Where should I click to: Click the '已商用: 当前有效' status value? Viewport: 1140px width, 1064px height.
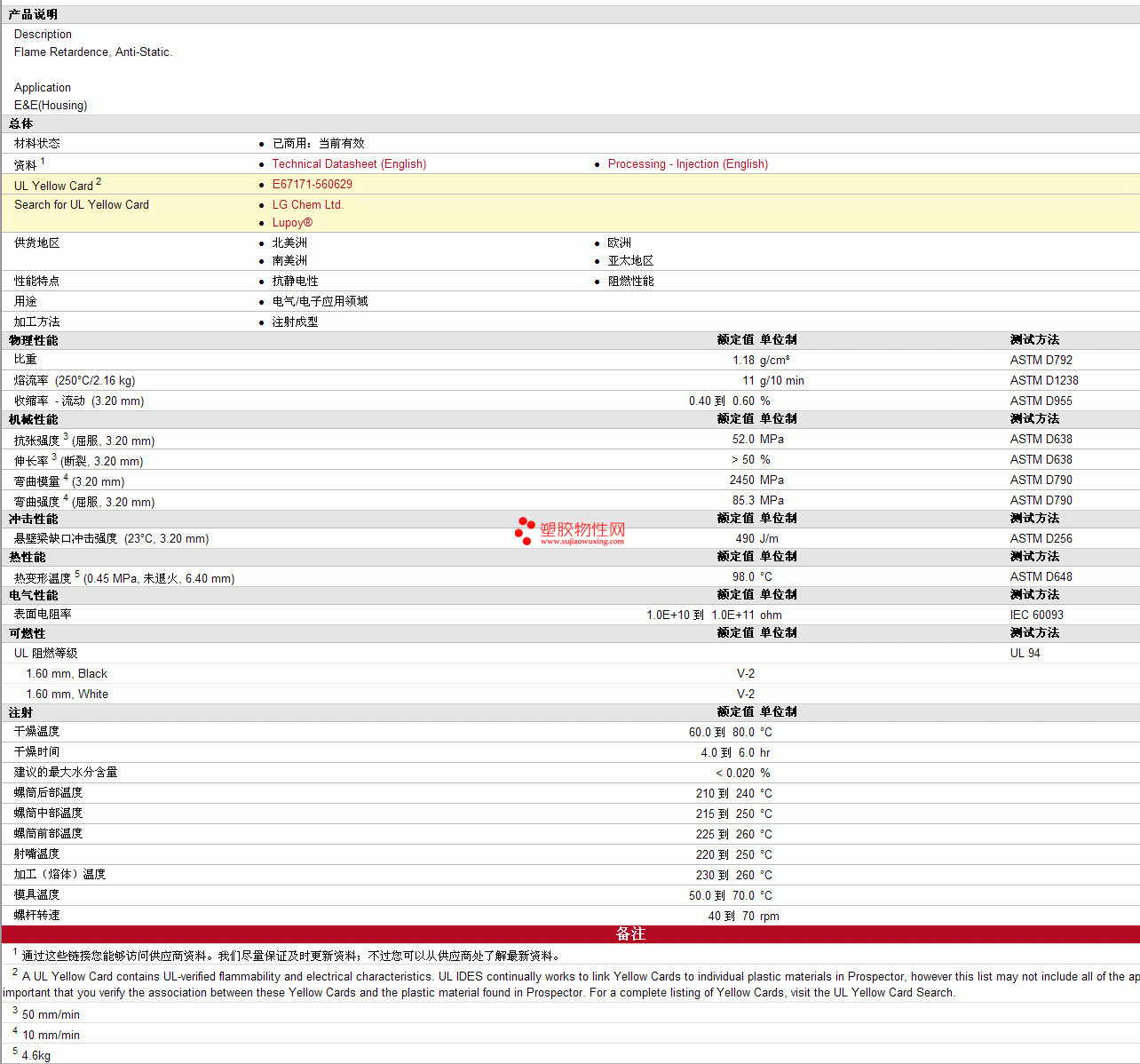tap(318, 144)
